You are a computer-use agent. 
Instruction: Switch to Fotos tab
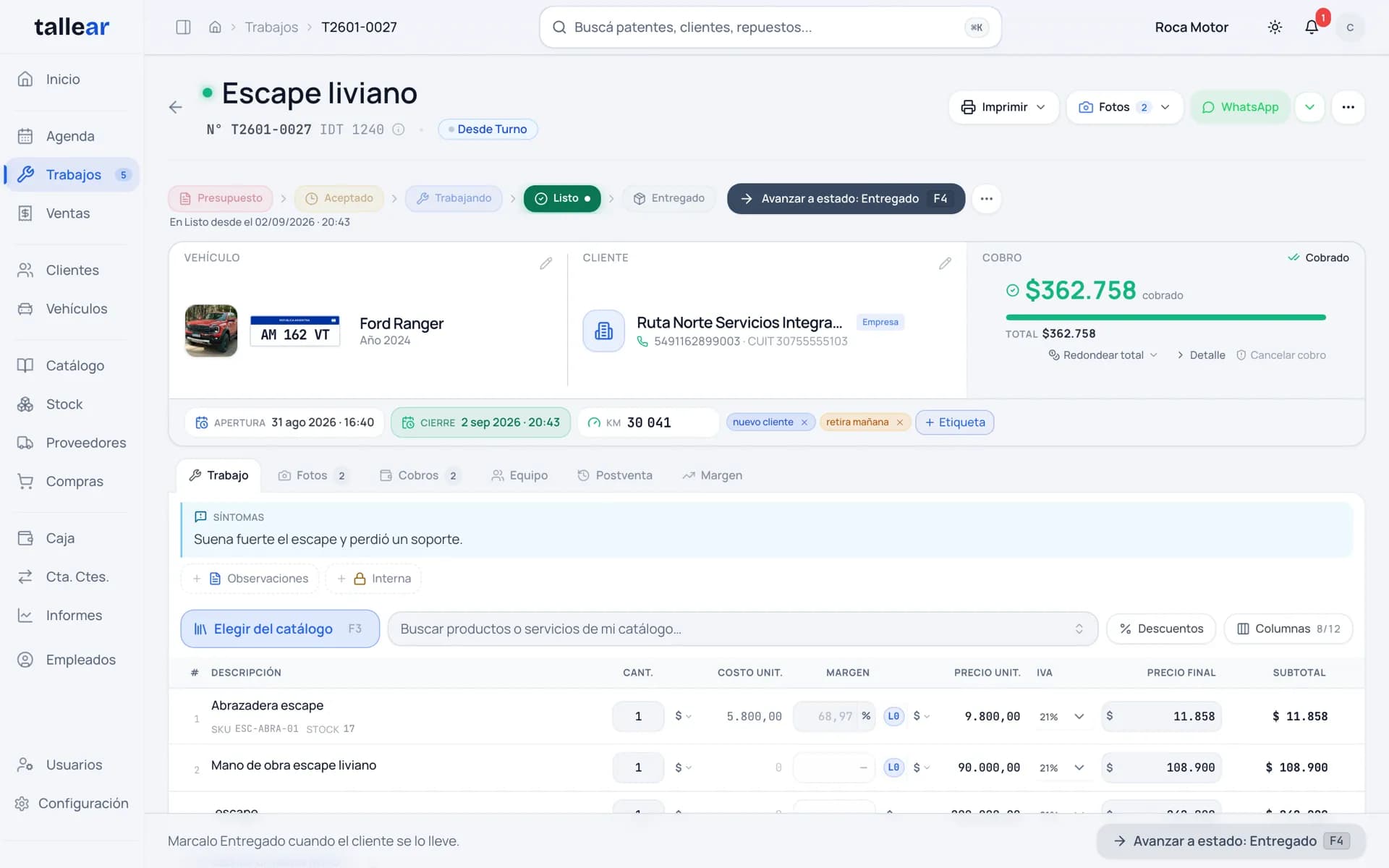pyautogui.click(x=313, y=475)
